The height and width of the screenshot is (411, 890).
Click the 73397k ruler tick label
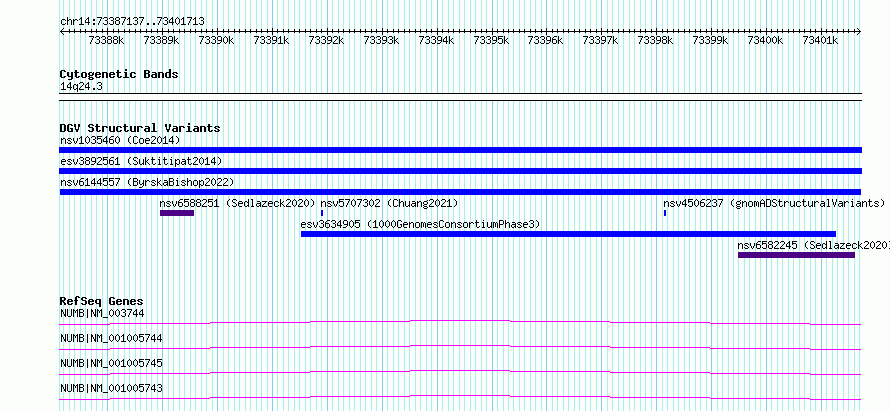(601, 40)
